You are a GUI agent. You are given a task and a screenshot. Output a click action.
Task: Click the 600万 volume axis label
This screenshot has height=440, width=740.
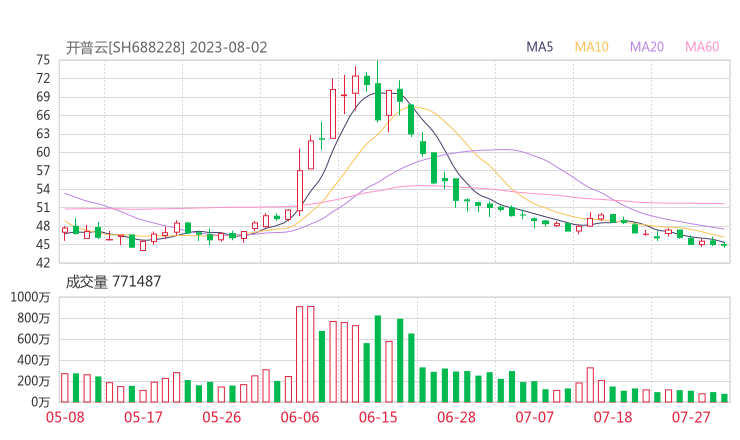click(x=34, y=339)
